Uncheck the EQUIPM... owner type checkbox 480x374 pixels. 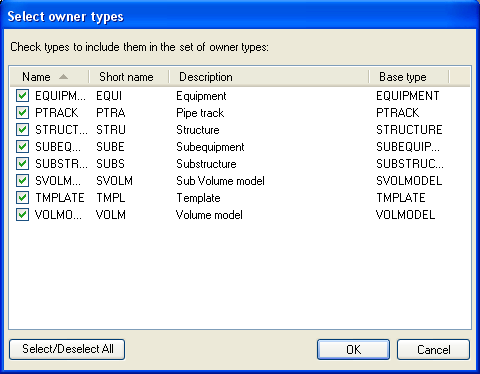(x=22, y=96)
